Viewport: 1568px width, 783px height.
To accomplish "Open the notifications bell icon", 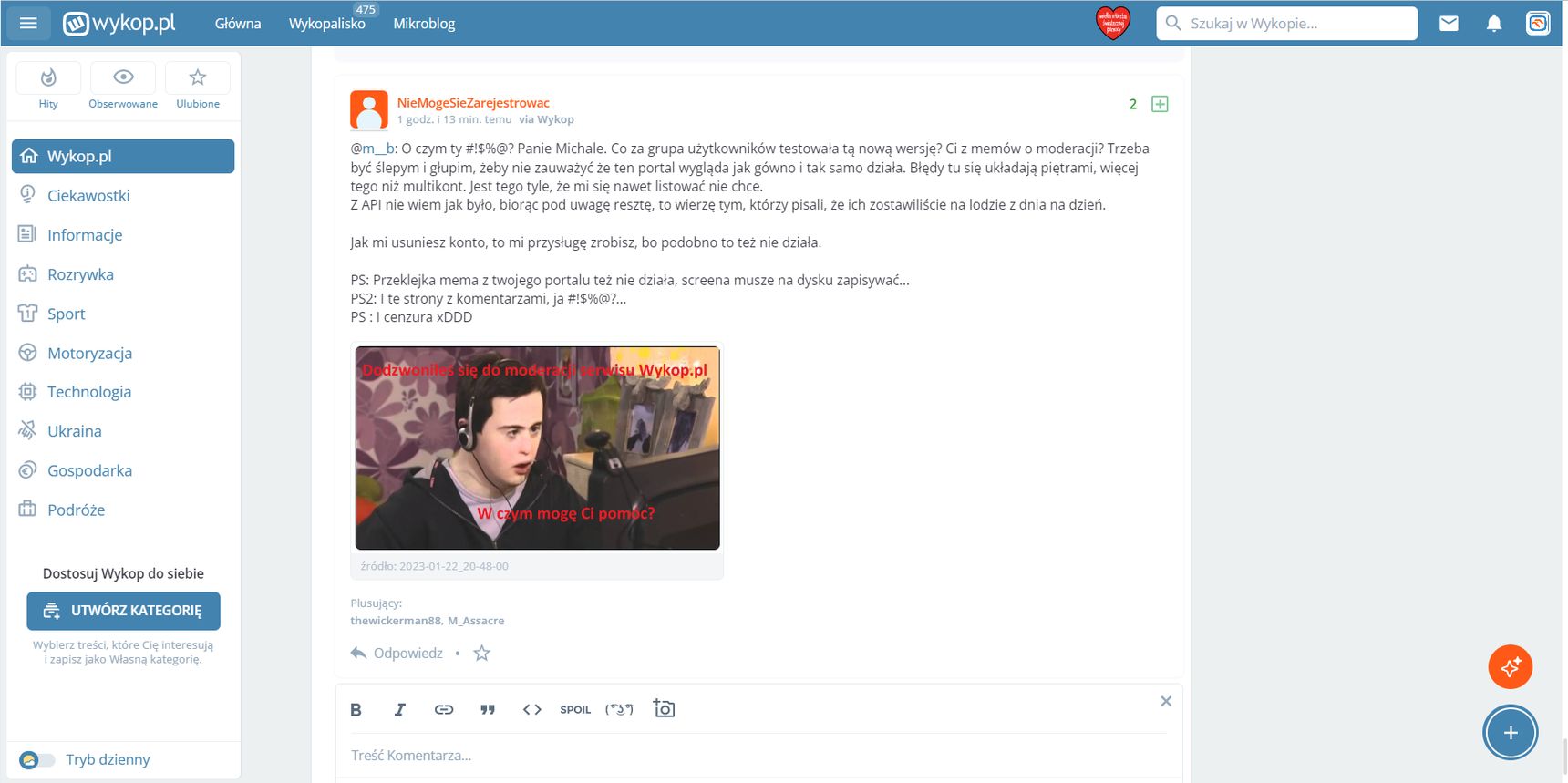I will 1494,24.
